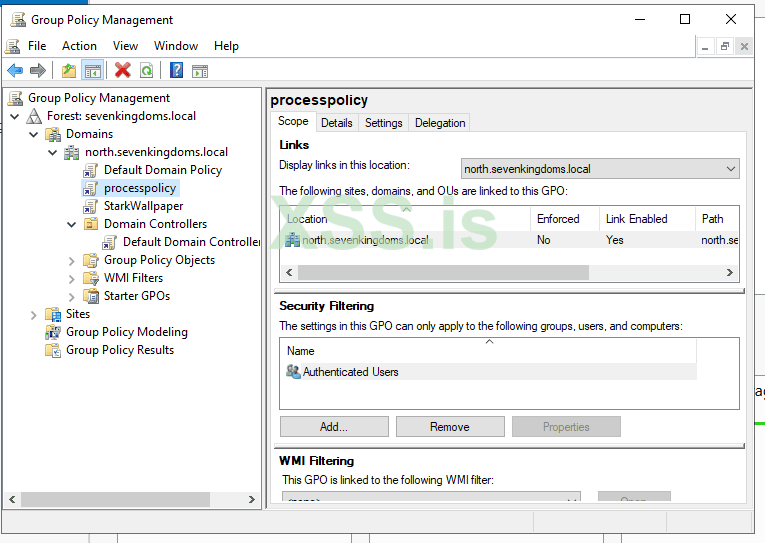Viewport: 765px width, 543px height.
Task: Click the red Delete X toolbar icon
Action: point(122,70)
